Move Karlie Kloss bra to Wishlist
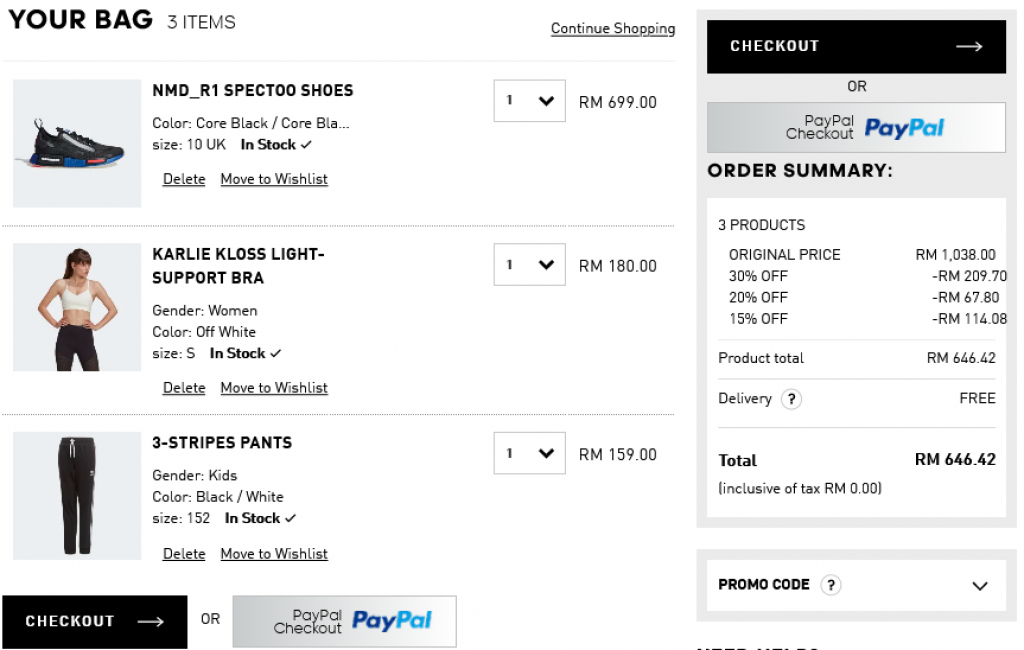 pos(274,388)
